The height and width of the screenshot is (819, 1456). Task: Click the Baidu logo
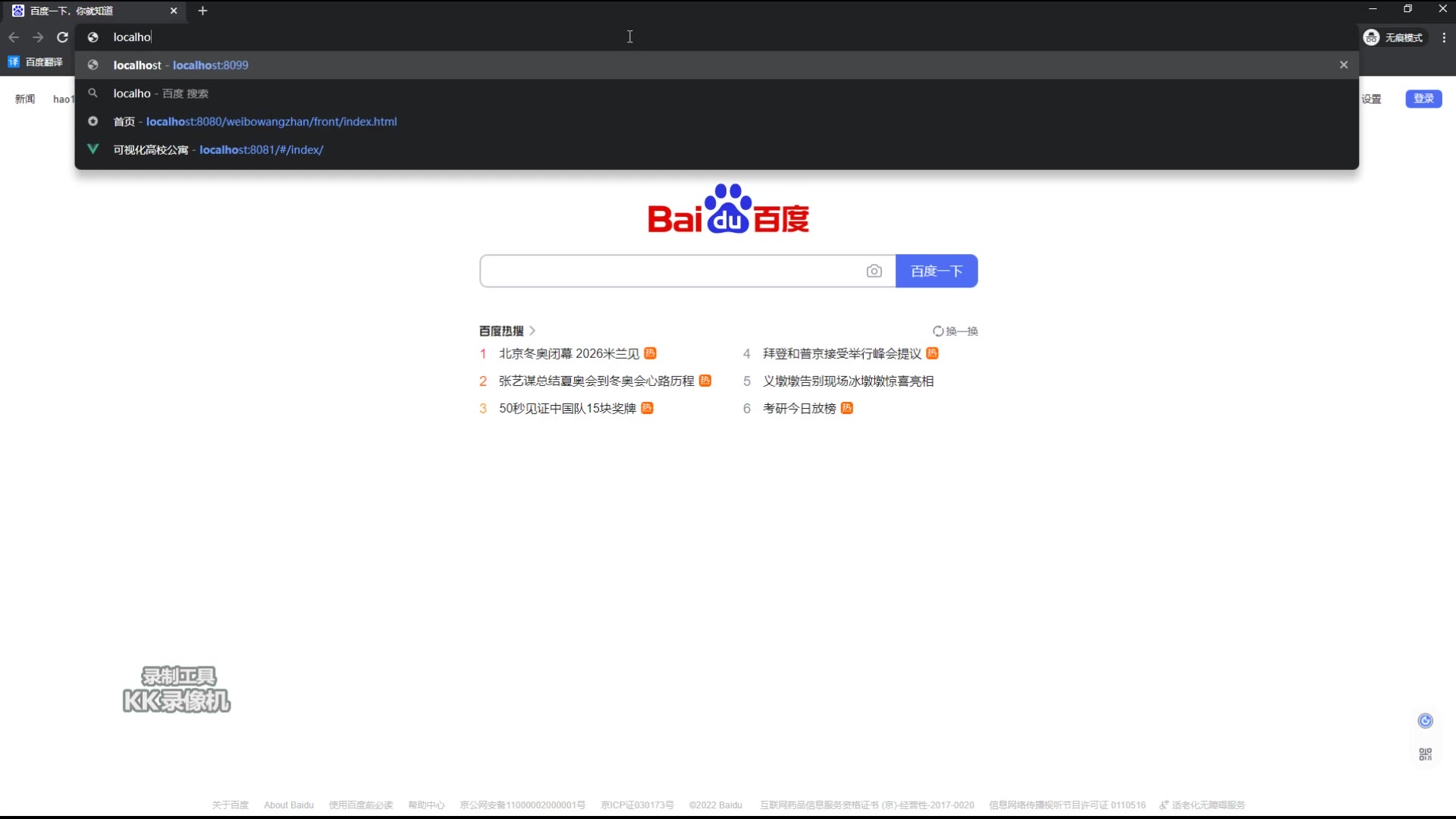tap(728, 209)
